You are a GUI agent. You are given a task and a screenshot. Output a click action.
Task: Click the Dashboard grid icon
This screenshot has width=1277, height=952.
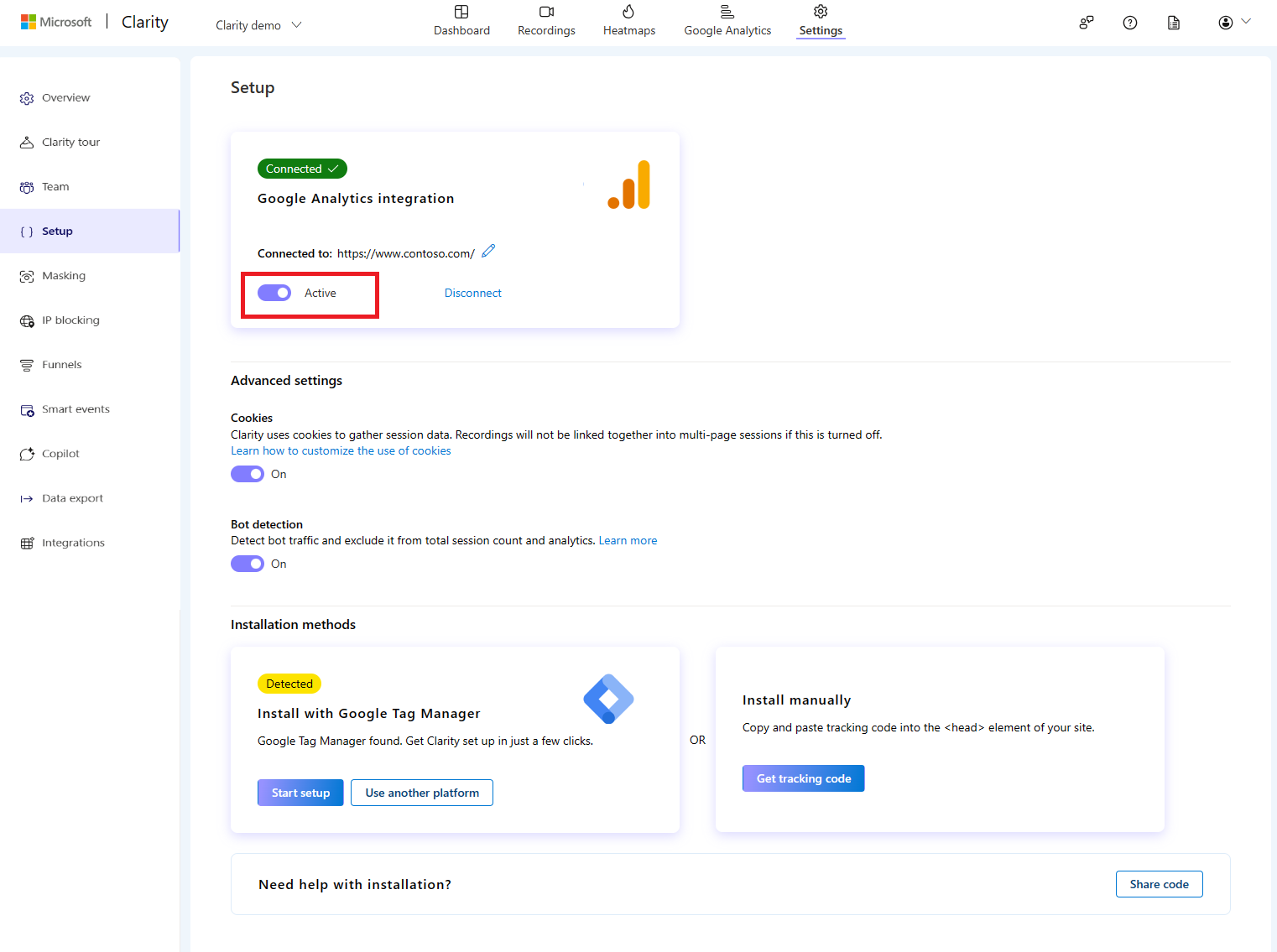(x=461, y=12)
